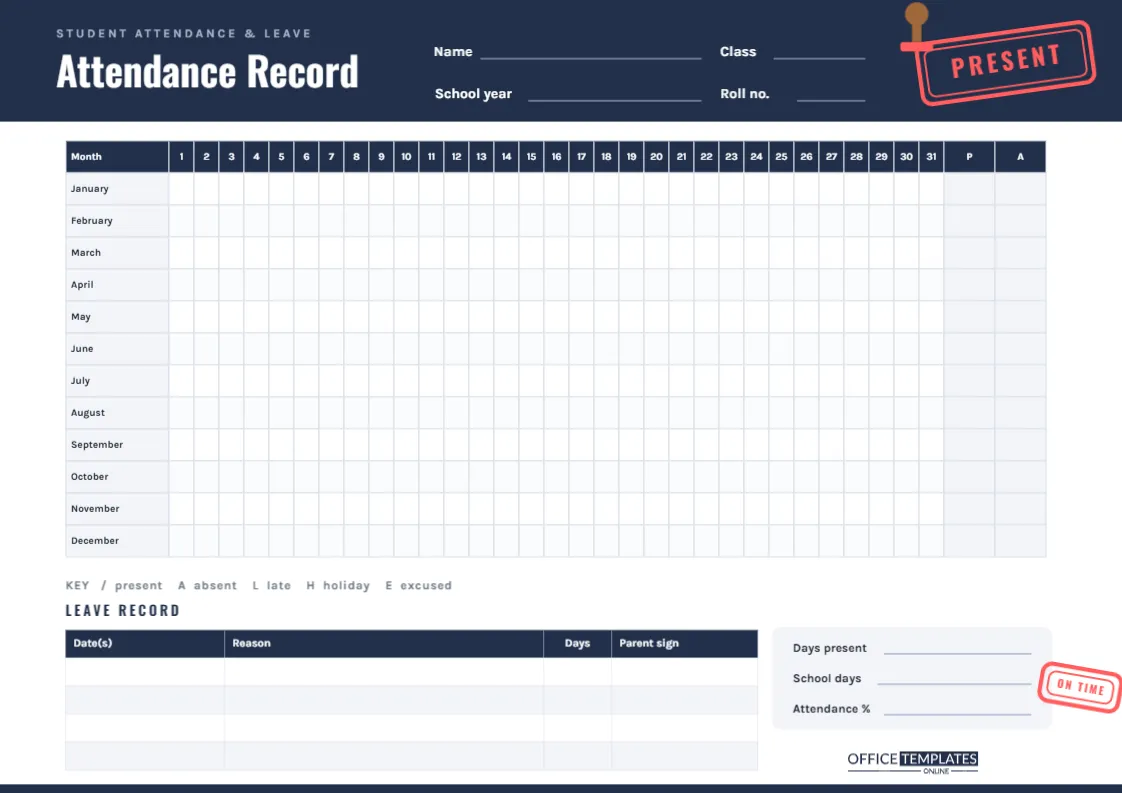The image size is (1122, 793).
Task: Click the 'A absent' key entry
Action: (208, 585)
